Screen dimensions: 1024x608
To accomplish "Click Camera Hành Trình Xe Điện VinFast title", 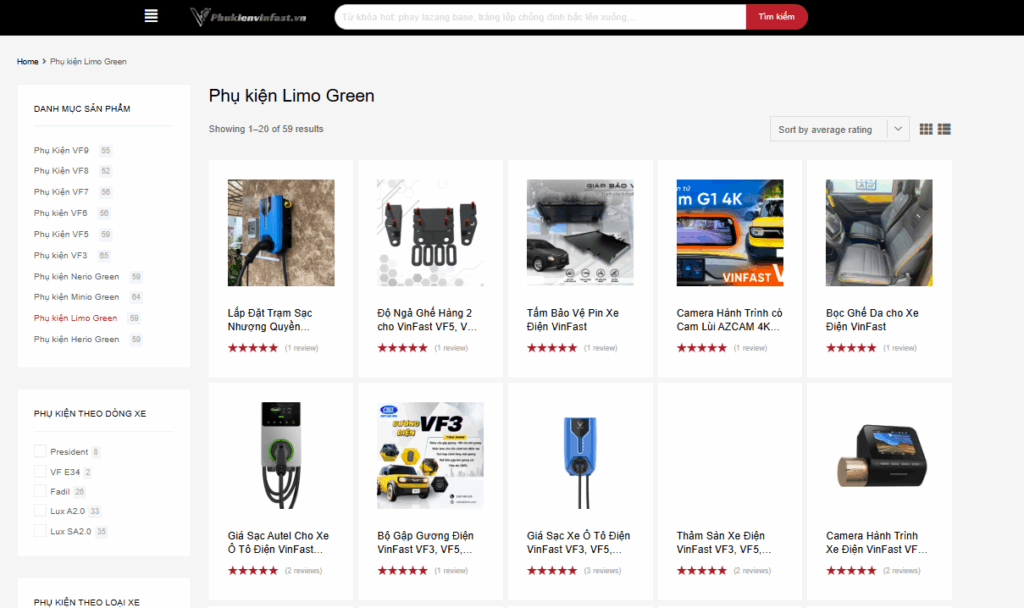I will pyautogui.click(x=876, y=543).
